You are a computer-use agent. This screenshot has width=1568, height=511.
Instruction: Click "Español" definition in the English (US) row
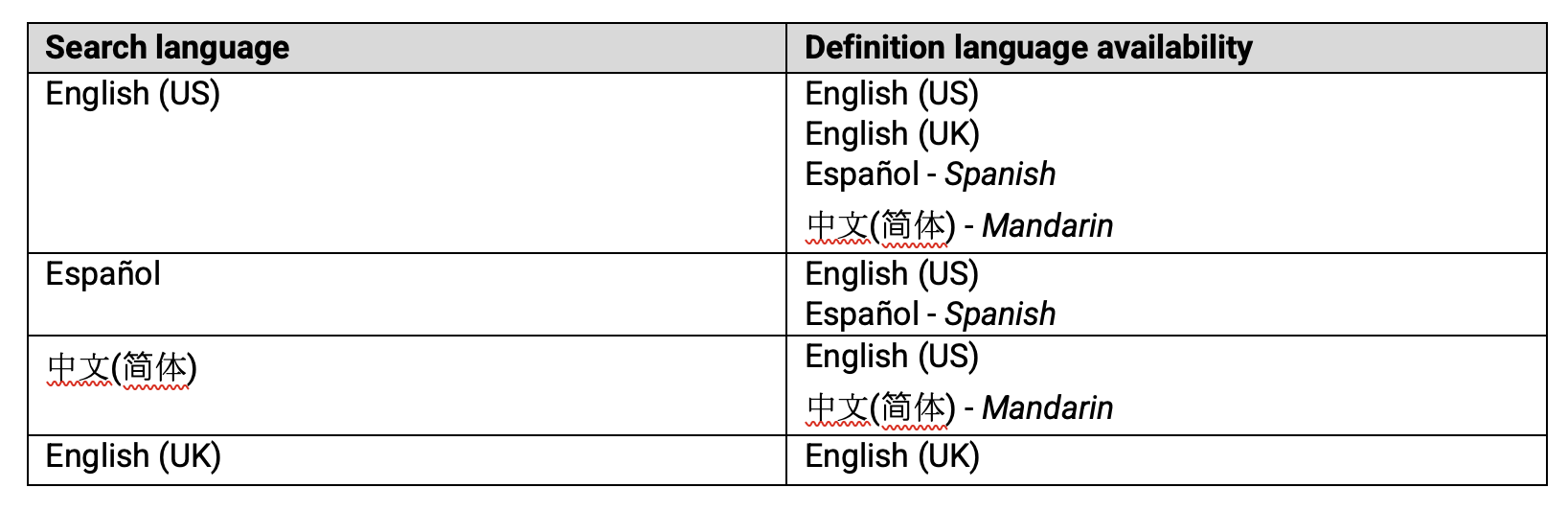coord(862,174)
